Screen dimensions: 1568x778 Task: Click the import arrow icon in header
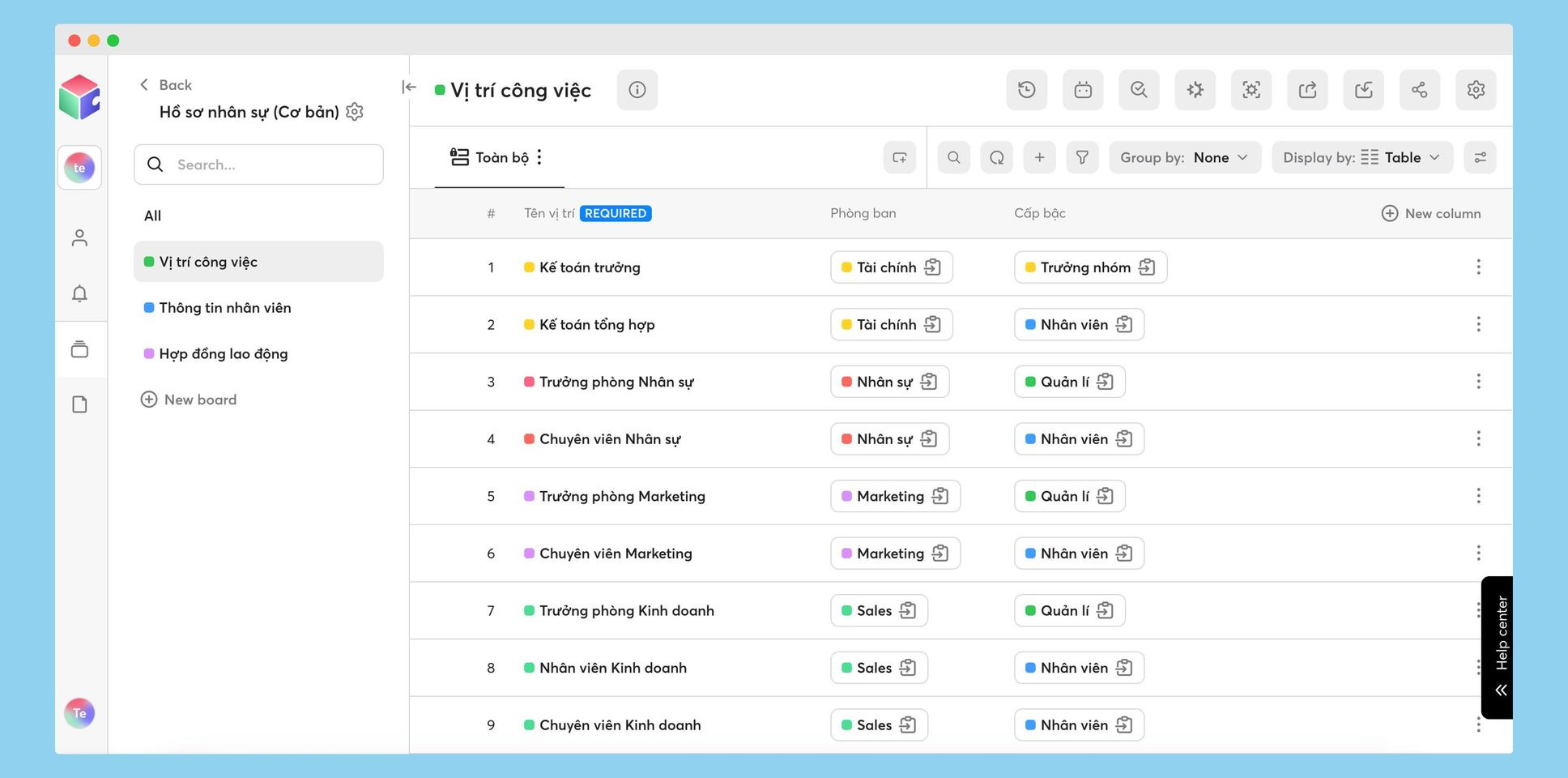pos(1364,90)
